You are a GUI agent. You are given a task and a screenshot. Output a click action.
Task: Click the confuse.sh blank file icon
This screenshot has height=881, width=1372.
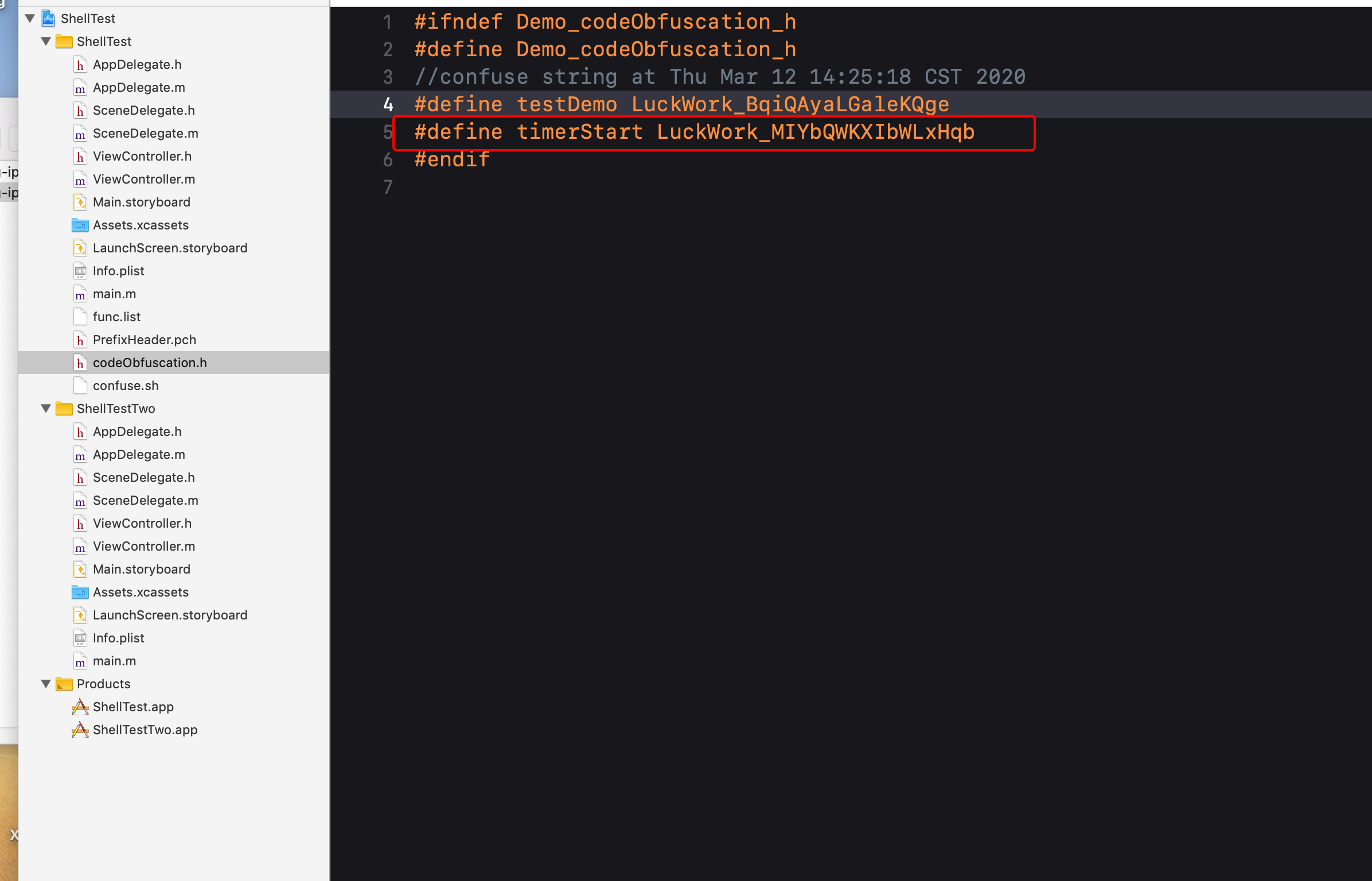click(80, 385)
